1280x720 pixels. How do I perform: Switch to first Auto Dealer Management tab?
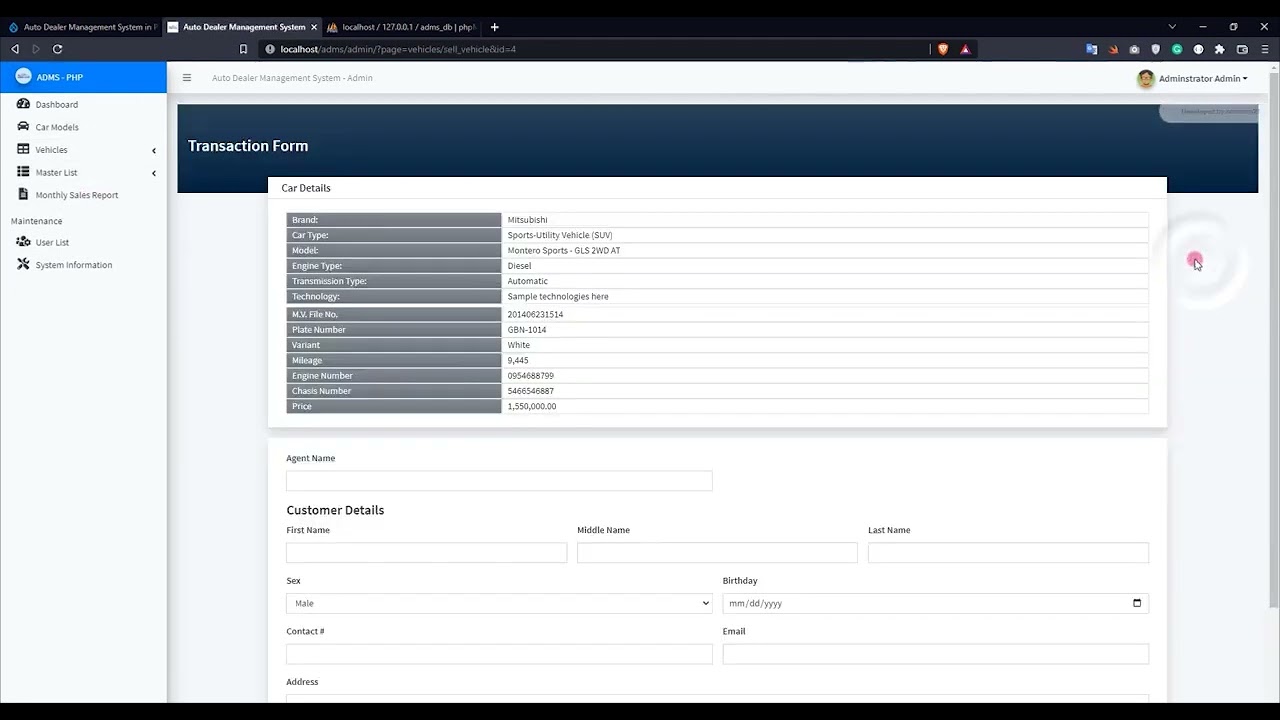pyautogui.click(x=81, y=27)
